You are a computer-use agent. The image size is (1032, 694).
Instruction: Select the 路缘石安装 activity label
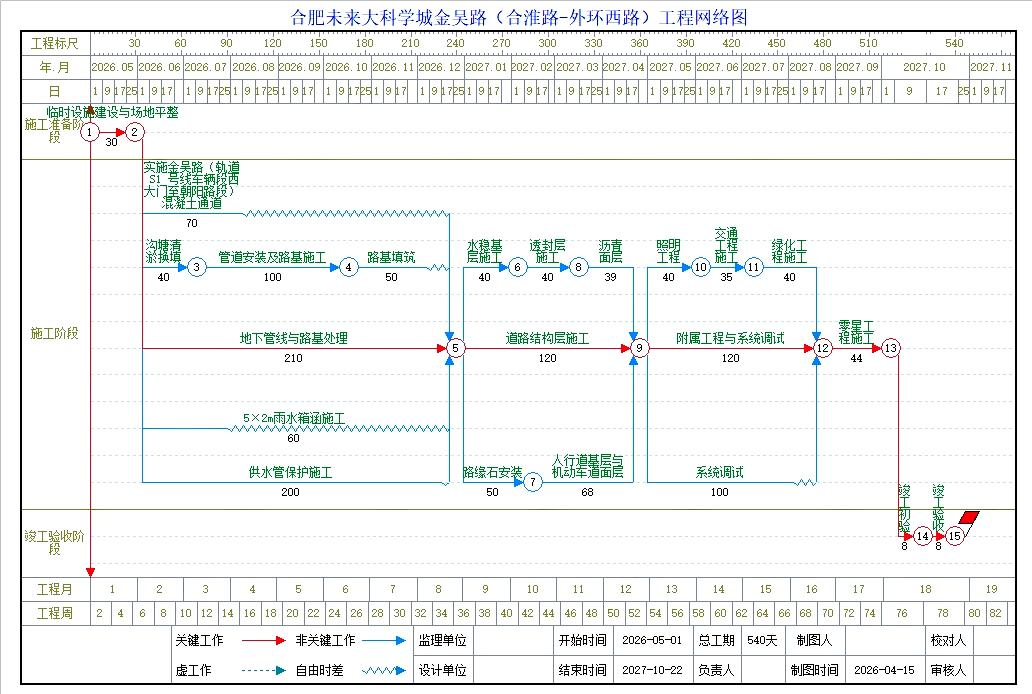(x=492, y=472)
